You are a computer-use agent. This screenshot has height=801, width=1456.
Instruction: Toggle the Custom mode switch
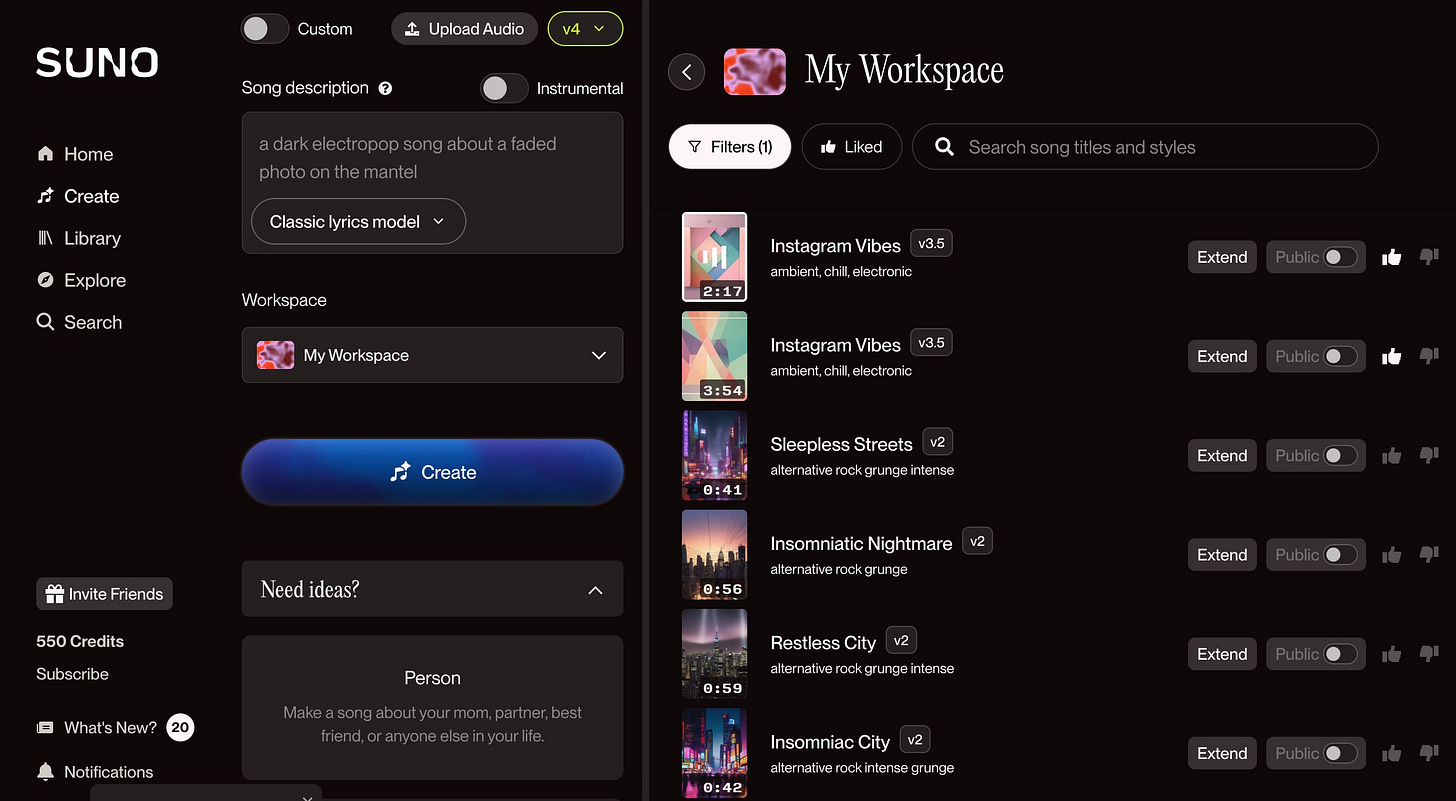[265, 29]
